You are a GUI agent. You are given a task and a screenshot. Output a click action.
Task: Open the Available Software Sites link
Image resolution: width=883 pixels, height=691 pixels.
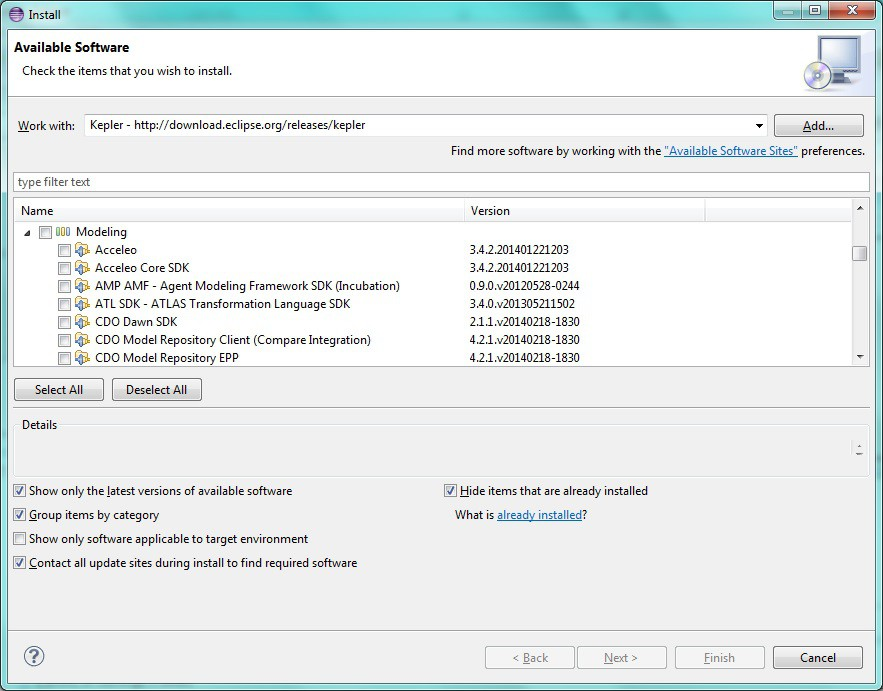tap(731, 151)
